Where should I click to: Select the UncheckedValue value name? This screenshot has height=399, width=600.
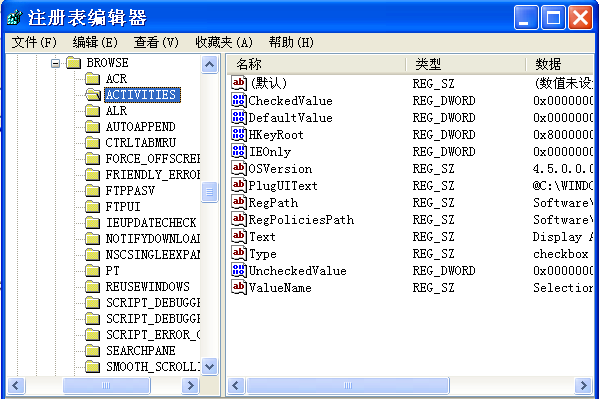(x=298, y=271)
